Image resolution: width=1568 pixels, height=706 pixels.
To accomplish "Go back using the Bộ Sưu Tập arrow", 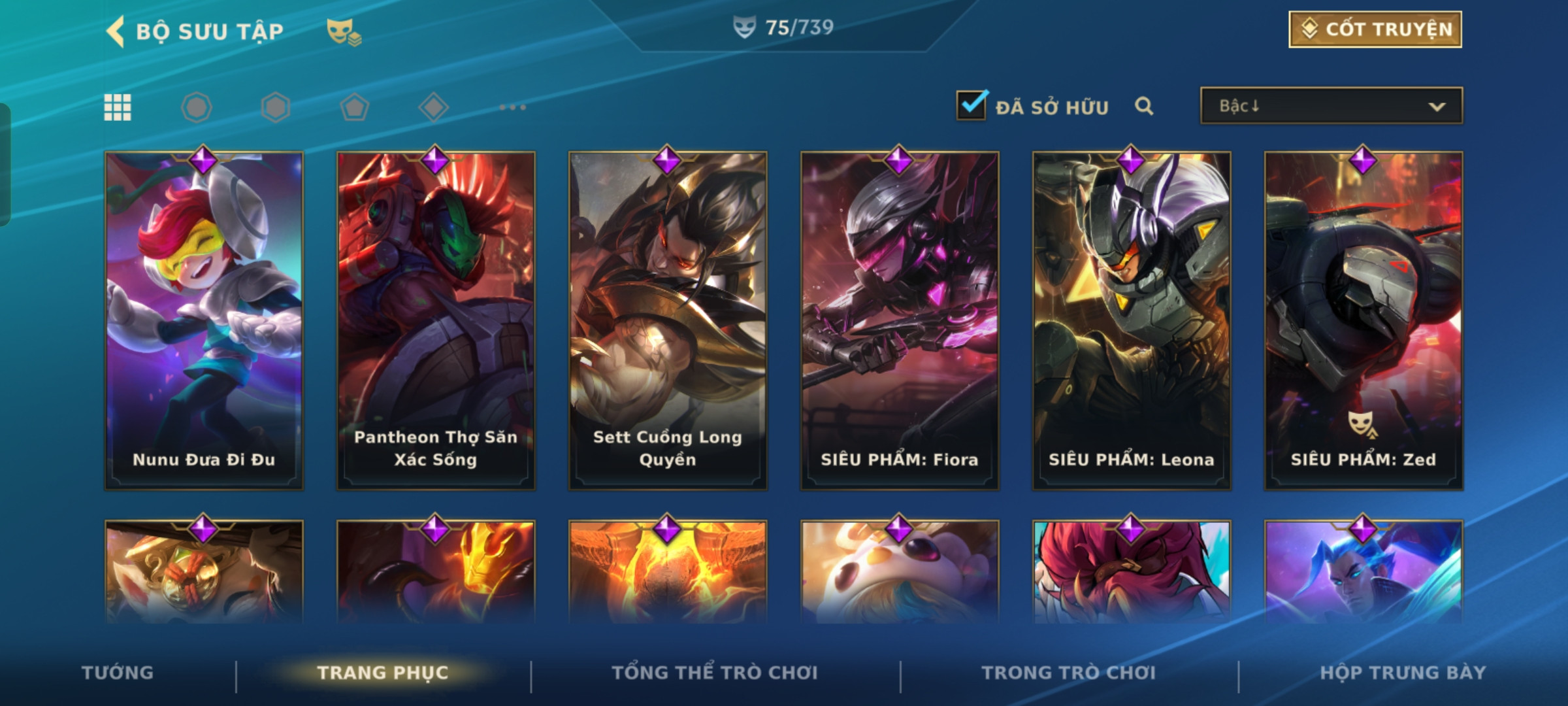I will (x=116, y=31).
